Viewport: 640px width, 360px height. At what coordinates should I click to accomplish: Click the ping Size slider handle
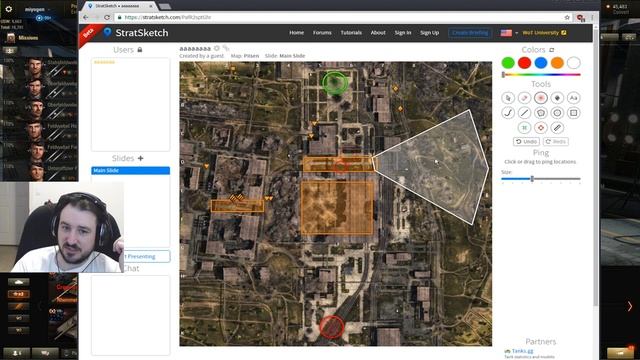[x=532, y=179]
